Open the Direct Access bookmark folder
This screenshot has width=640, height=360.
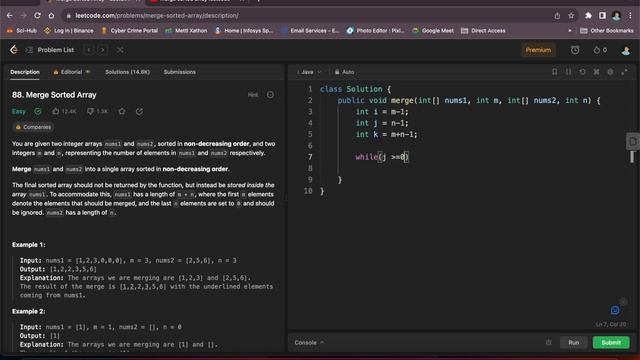click(483, 31)
